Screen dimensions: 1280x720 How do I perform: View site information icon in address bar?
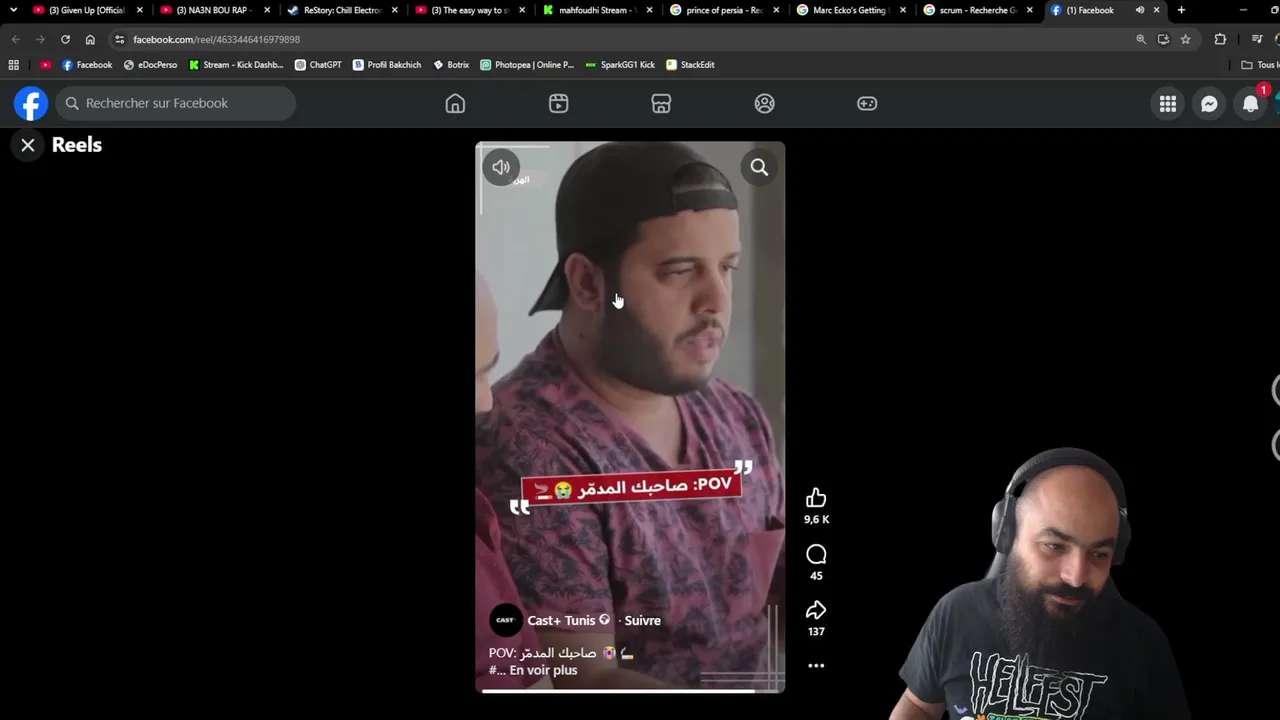tap(120, 39)
